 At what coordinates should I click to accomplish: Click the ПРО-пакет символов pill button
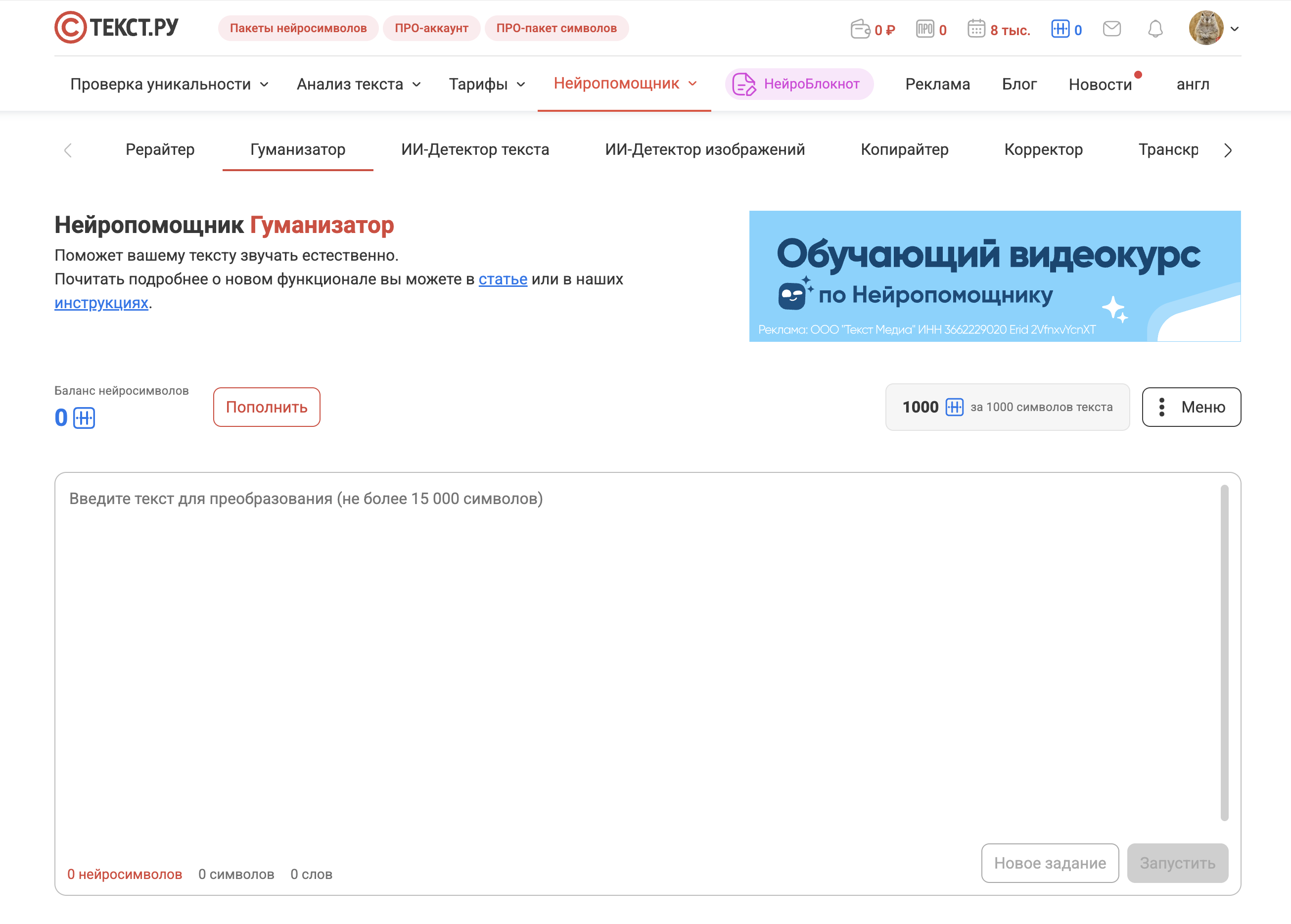[x=556, y=29]
